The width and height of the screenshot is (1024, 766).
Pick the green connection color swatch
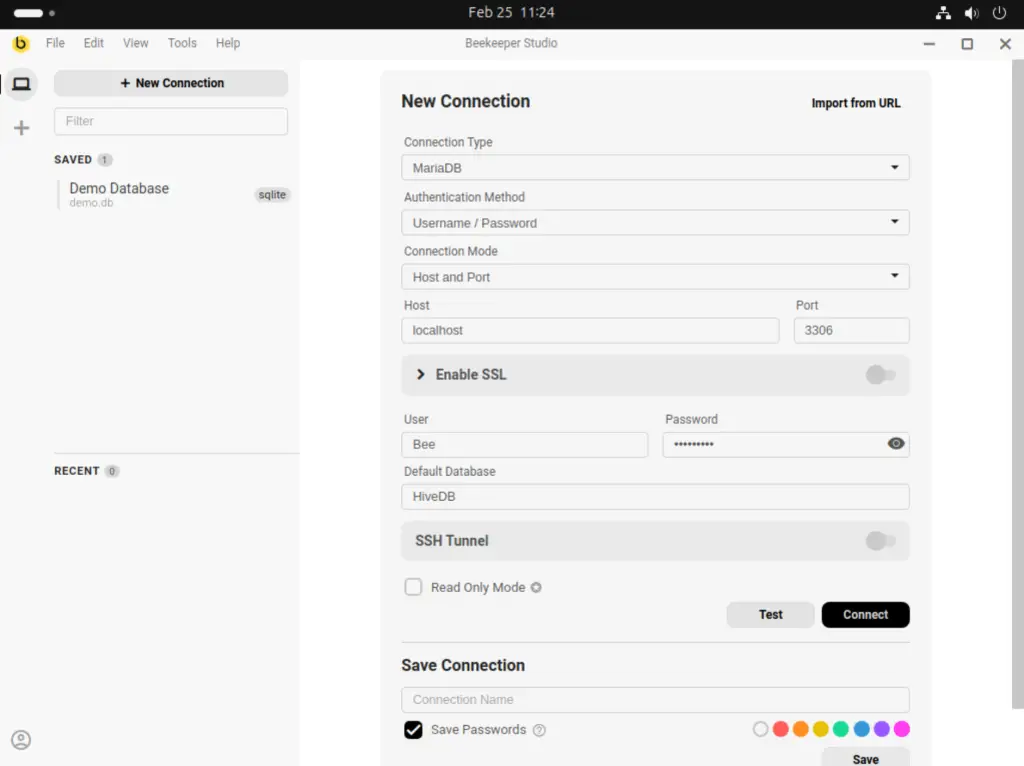coord(841,729)
